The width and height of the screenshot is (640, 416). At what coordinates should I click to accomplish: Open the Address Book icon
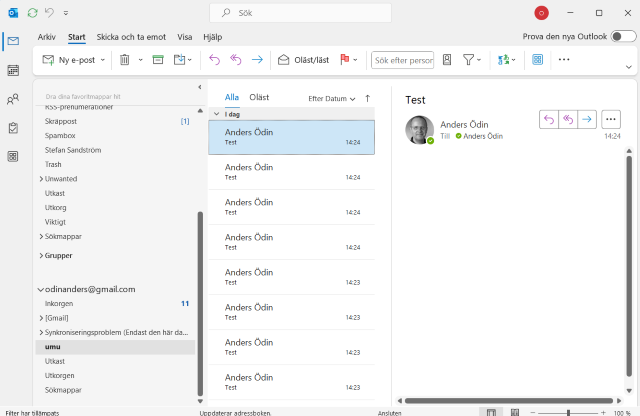(x=447, y=60)
